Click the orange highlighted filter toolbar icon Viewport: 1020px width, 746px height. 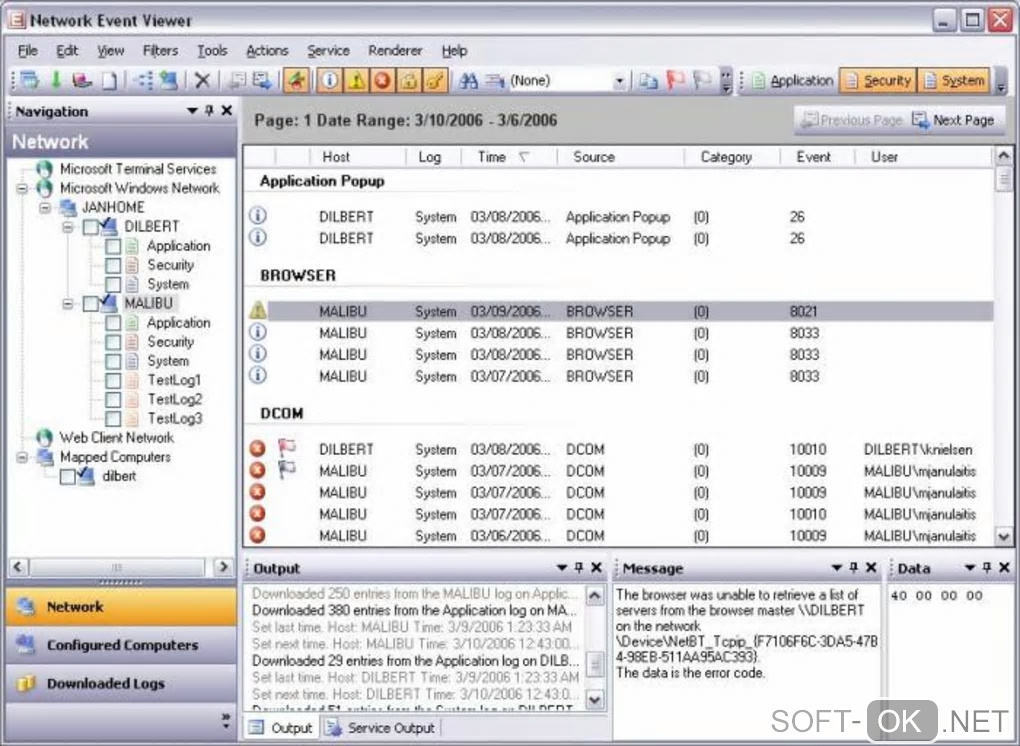coord(297,81)
